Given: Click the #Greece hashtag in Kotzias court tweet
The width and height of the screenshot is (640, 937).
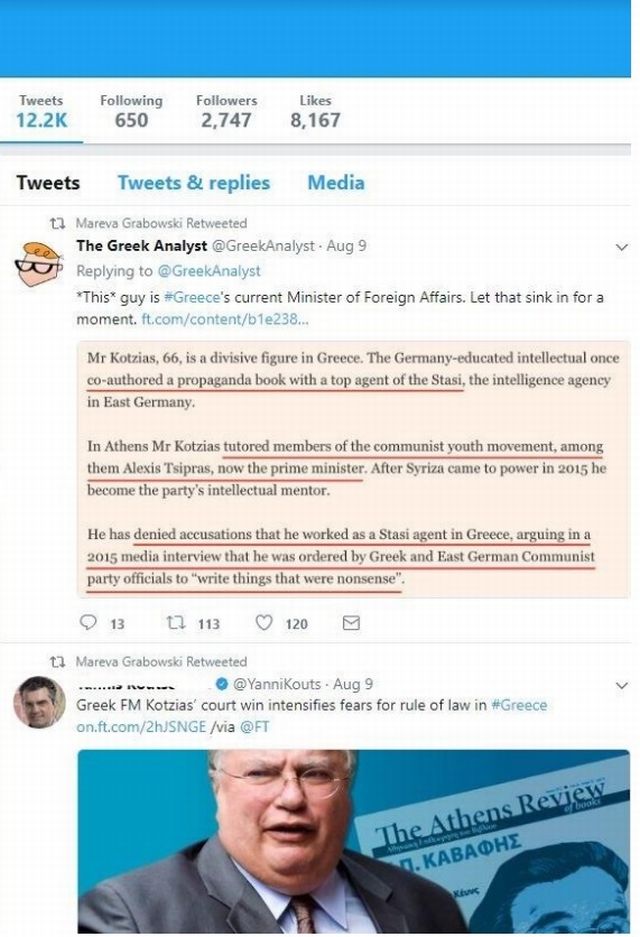Looking at the screenshot, I should (519, 705).
